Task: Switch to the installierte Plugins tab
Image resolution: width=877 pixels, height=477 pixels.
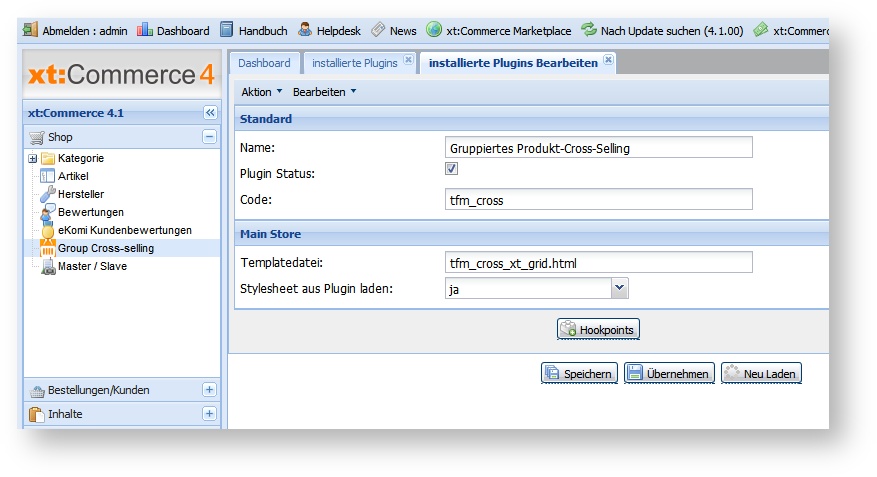Action: pyautogui.click(x=354, y=63)
